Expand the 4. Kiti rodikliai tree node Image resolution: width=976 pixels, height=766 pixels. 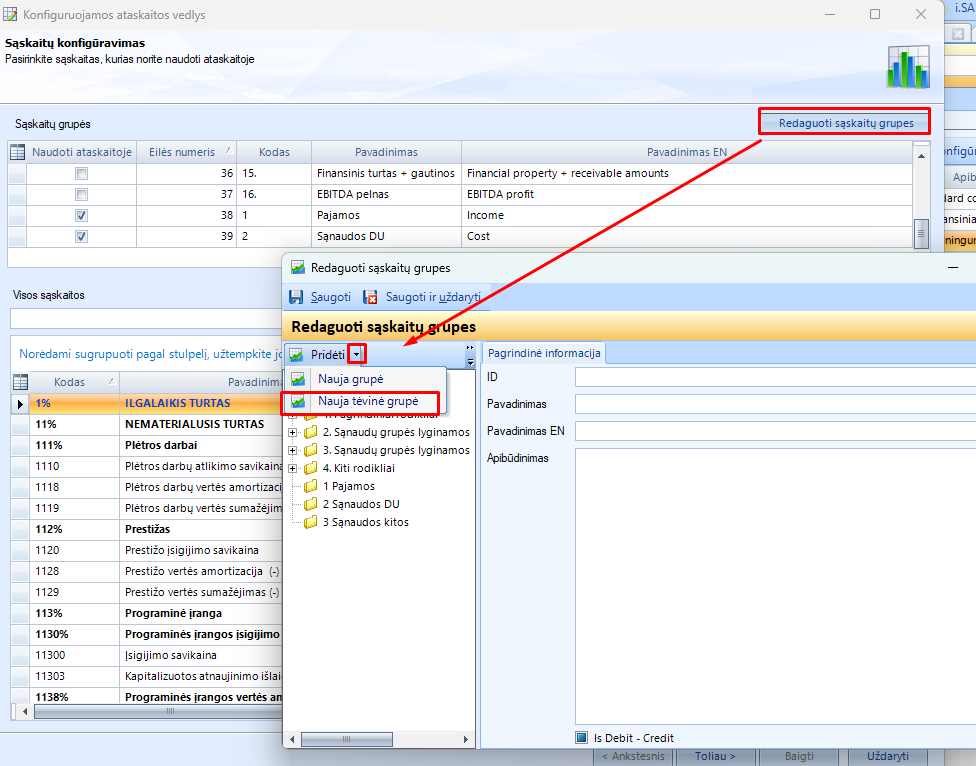(x=293, y=468)
